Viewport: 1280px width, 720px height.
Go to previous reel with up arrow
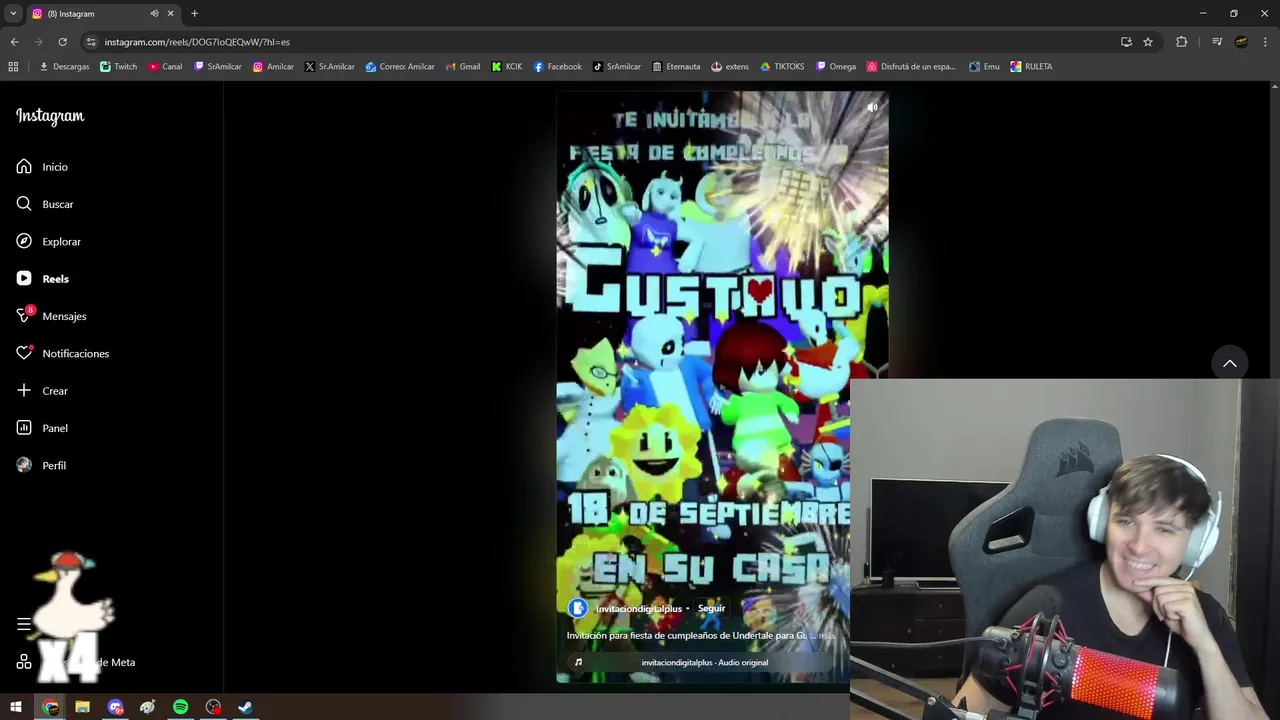point(1230,363)
